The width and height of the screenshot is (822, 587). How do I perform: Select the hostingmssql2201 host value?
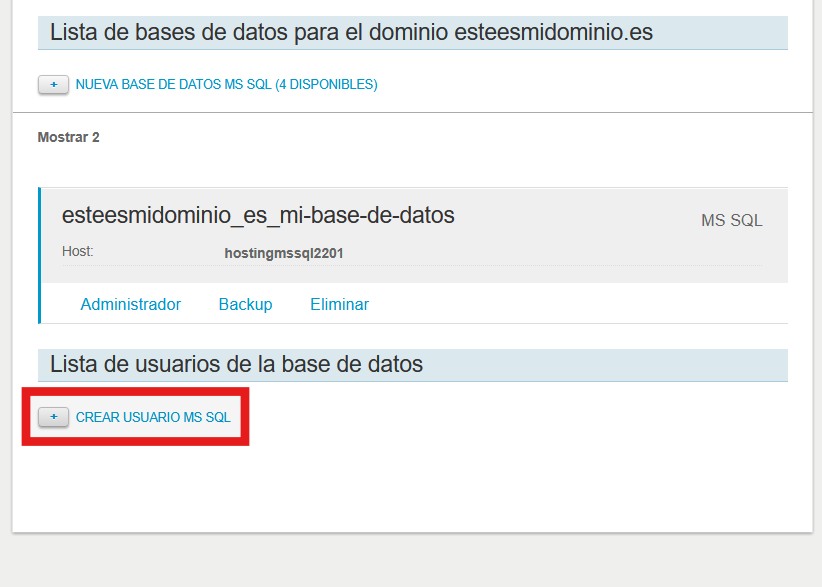284,253
